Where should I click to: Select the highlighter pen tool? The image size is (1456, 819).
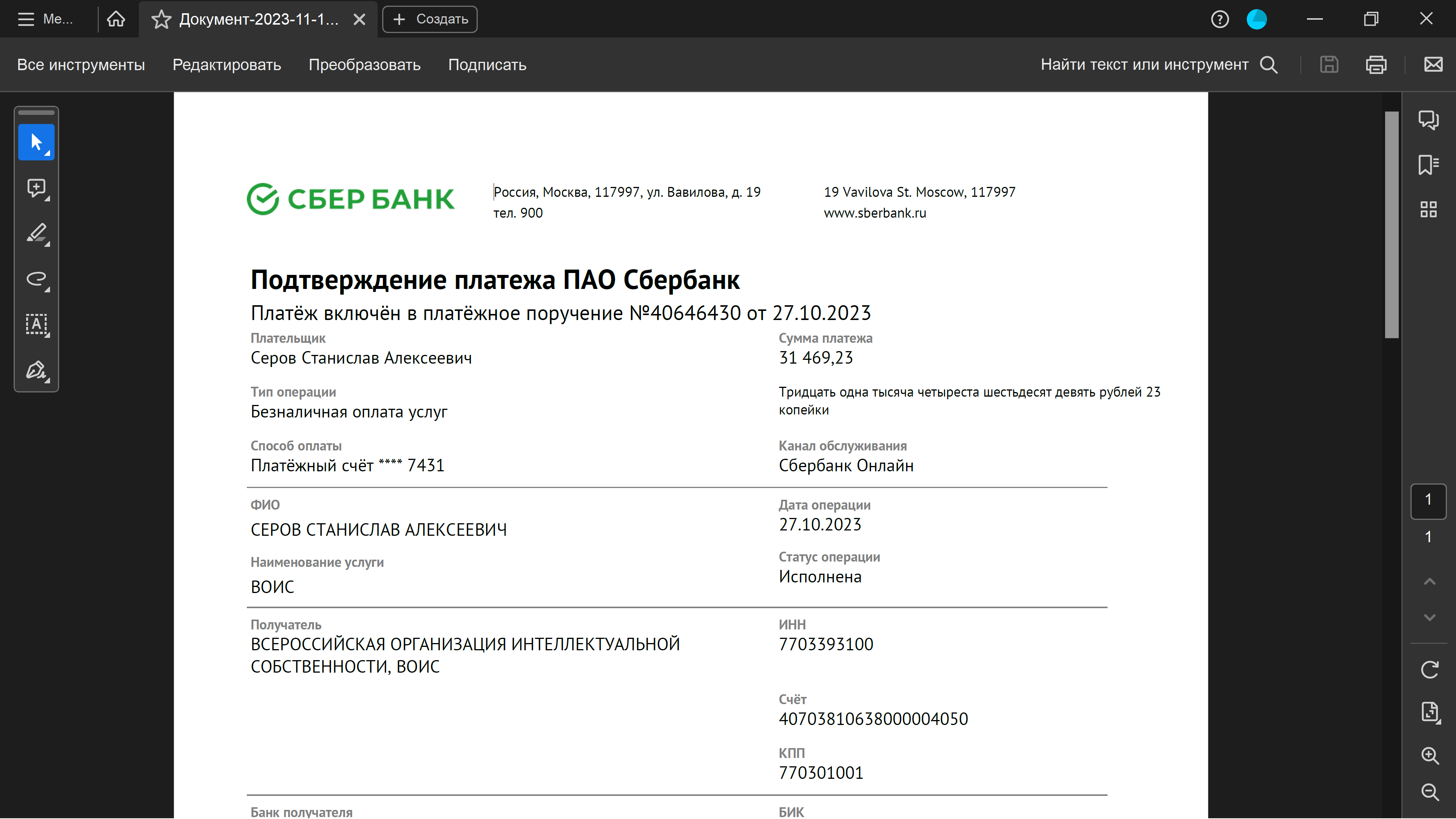36,233
